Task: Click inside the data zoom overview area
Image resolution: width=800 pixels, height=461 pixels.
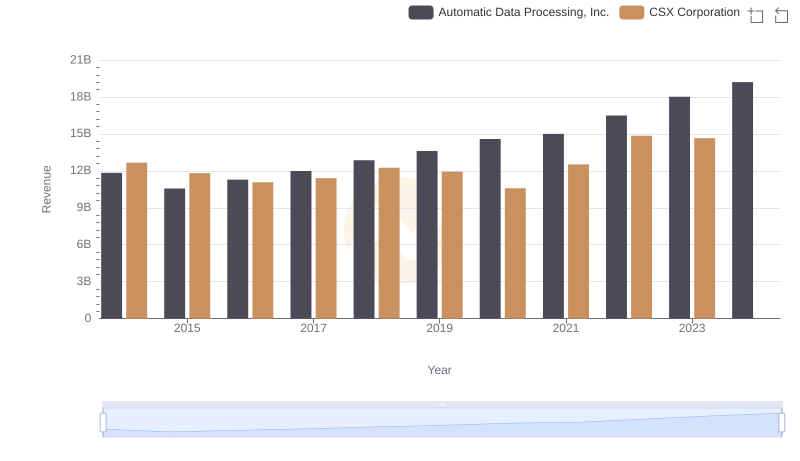Action: 442,423
